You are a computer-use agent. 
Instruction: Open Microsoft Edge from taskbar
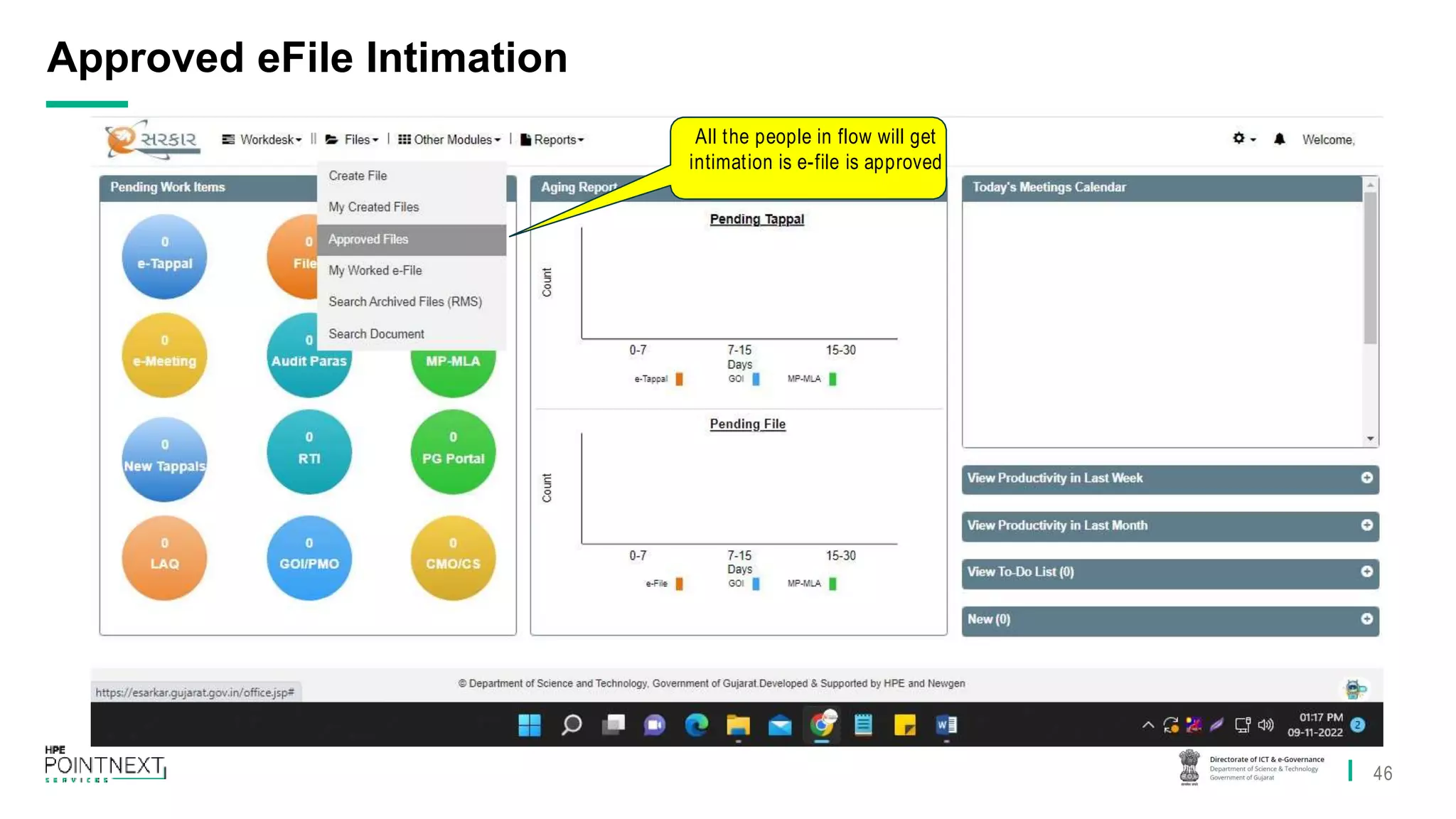(696, 725)
